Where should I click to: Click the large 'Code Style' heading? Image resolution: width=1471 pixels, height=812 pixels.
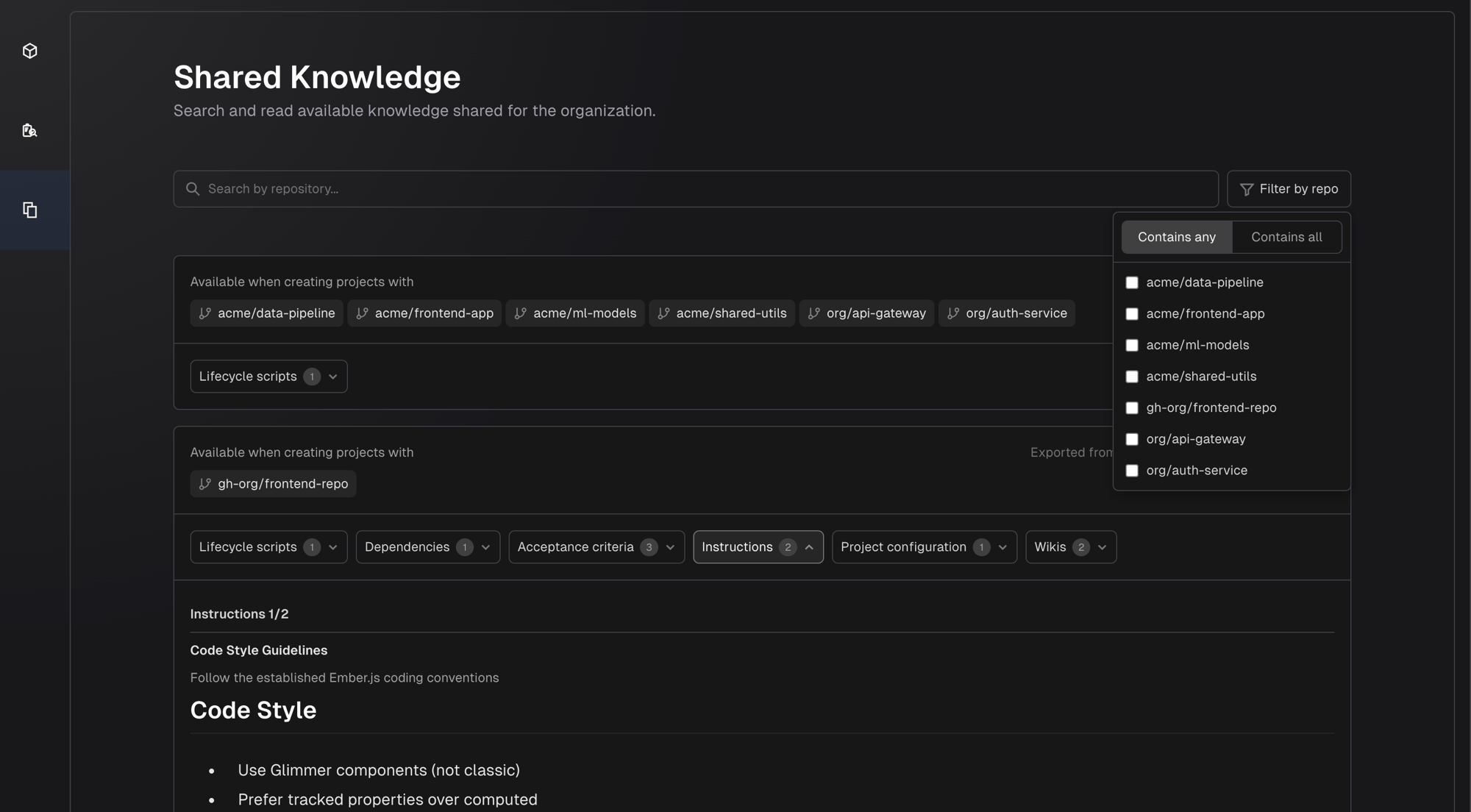pyautogui.click(x=253, y=710)
